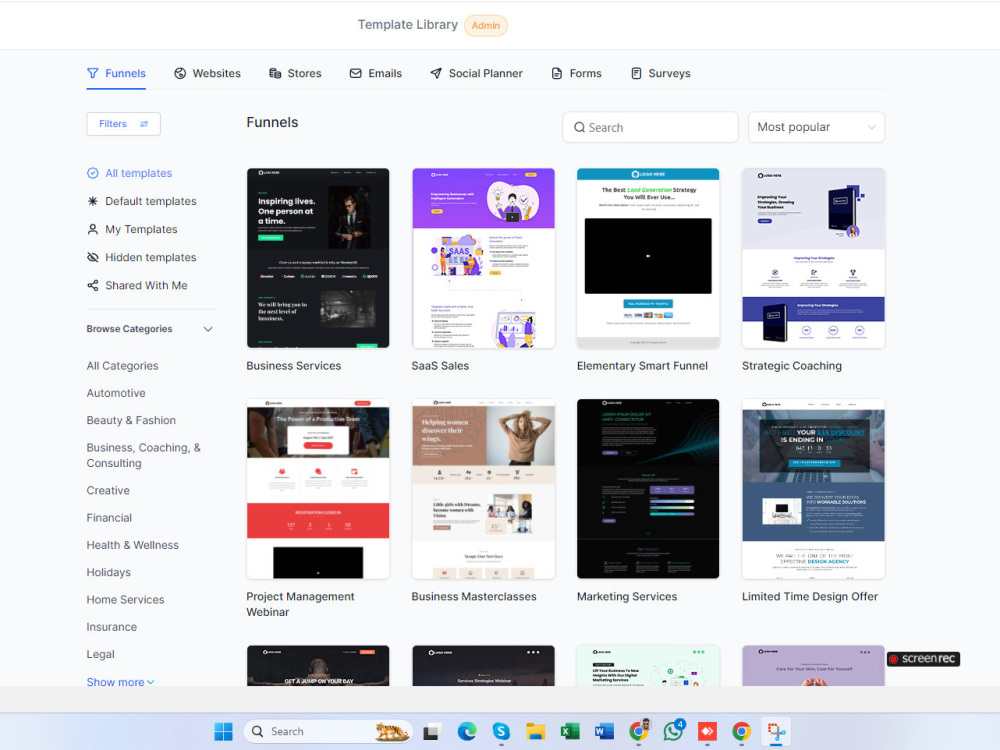Open File Explorer from taskbar
1000x750 pixels.
536,732
